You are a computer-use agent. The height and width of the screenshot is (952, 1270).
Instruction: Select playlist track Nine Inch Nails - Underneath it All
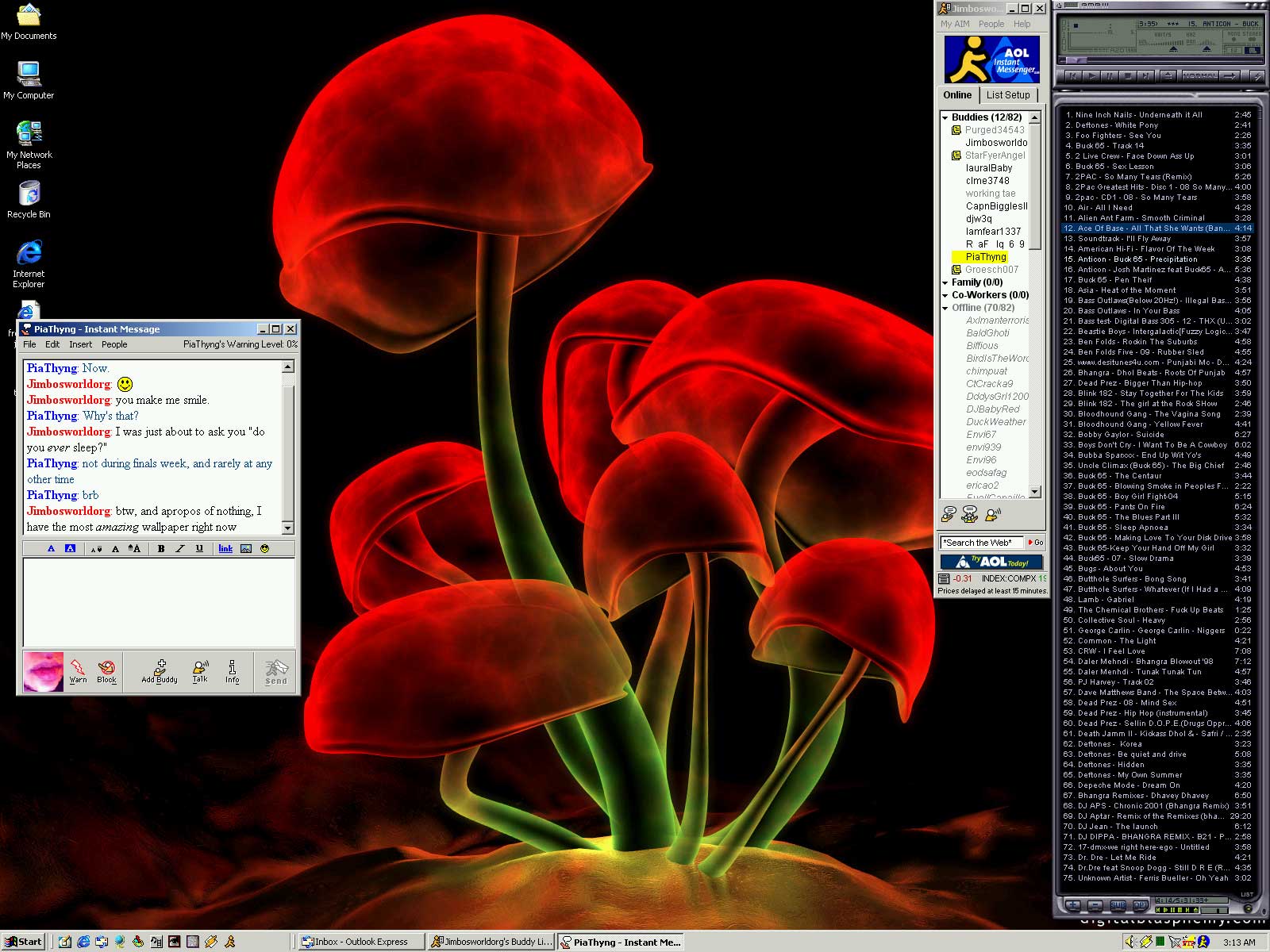pos(1157,115)
